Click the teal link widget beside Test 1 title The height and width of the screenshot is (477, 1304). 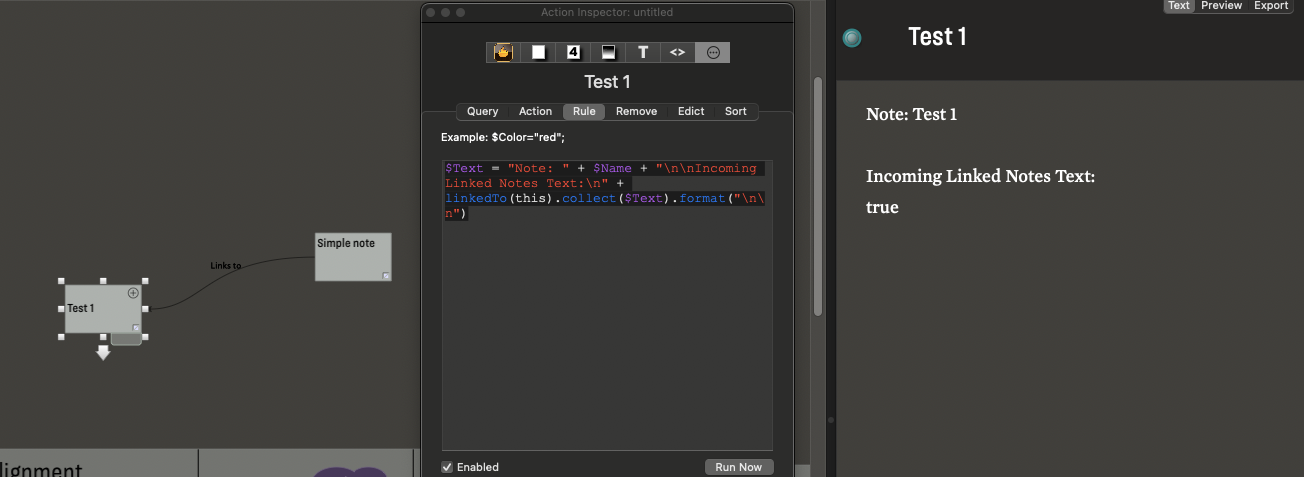click(x=852, y=38)
